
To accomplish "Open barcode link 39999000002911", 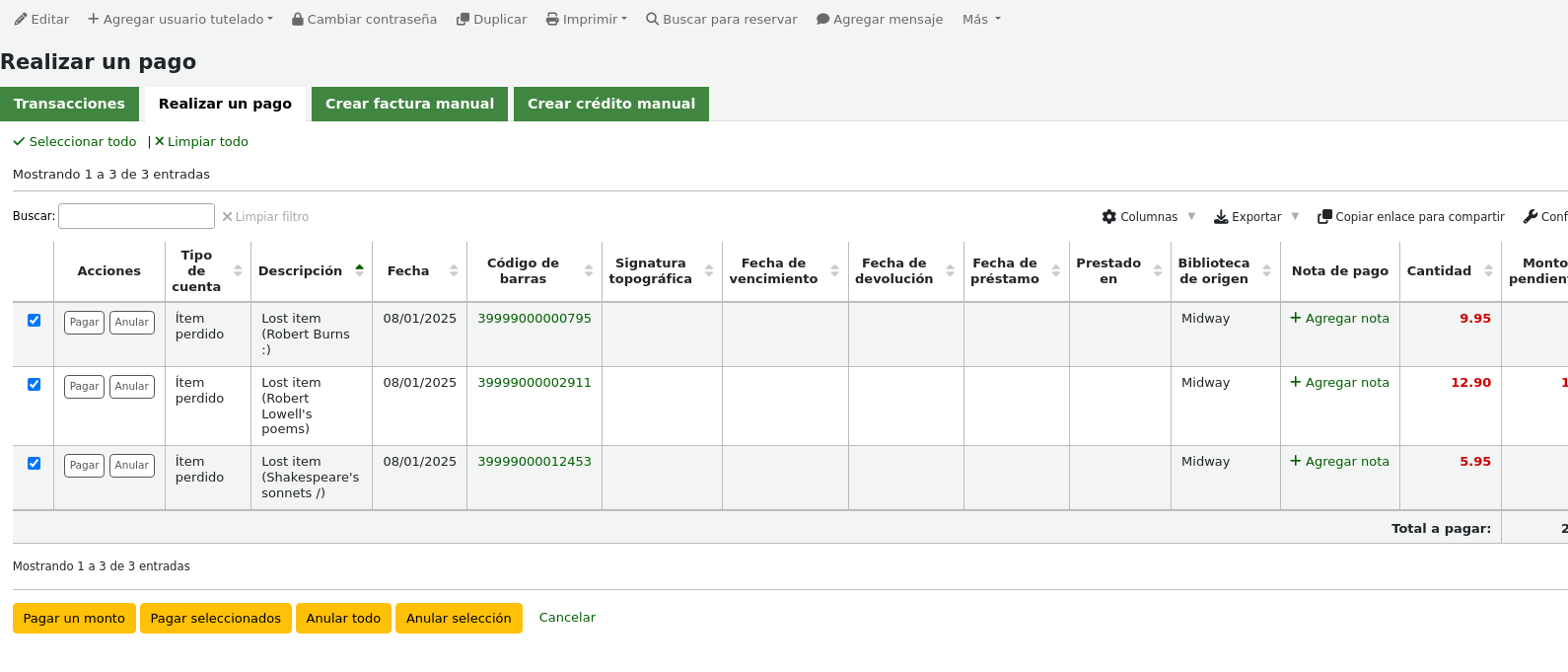I will click(x=535, y=382).
